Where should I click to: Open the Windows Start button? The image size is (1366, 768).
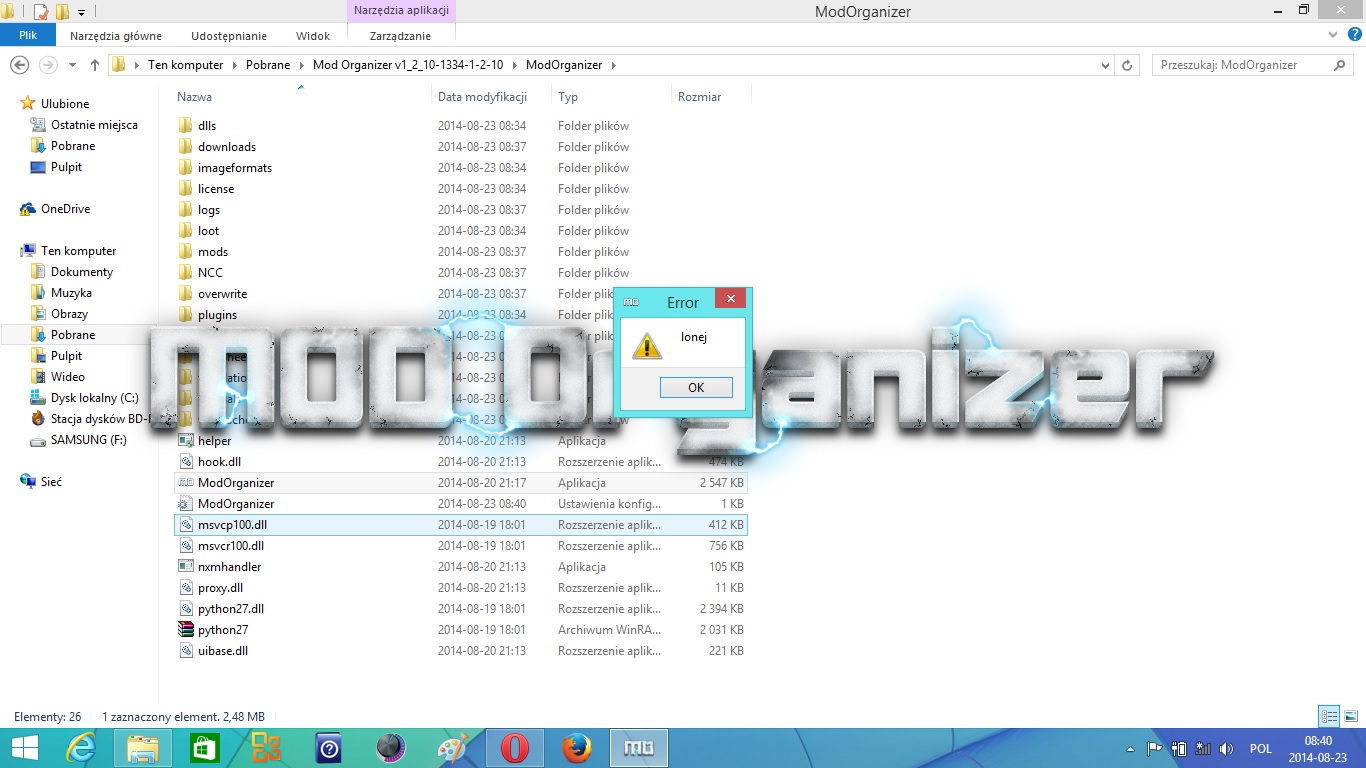tap(24, 748)
